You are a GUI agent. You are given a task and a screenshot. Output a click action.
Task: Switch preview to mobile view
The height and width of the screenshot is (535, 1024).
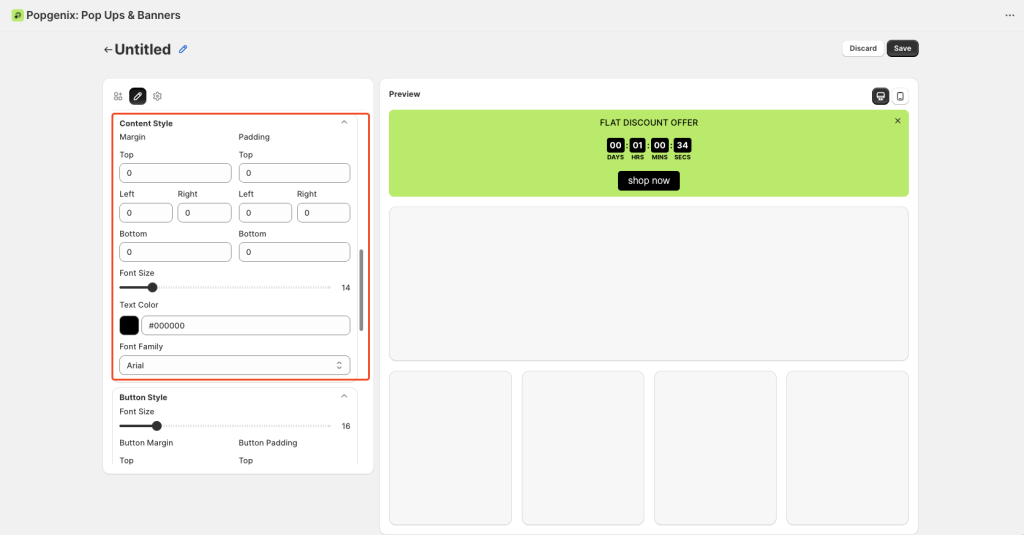click(x=900, y=96)
